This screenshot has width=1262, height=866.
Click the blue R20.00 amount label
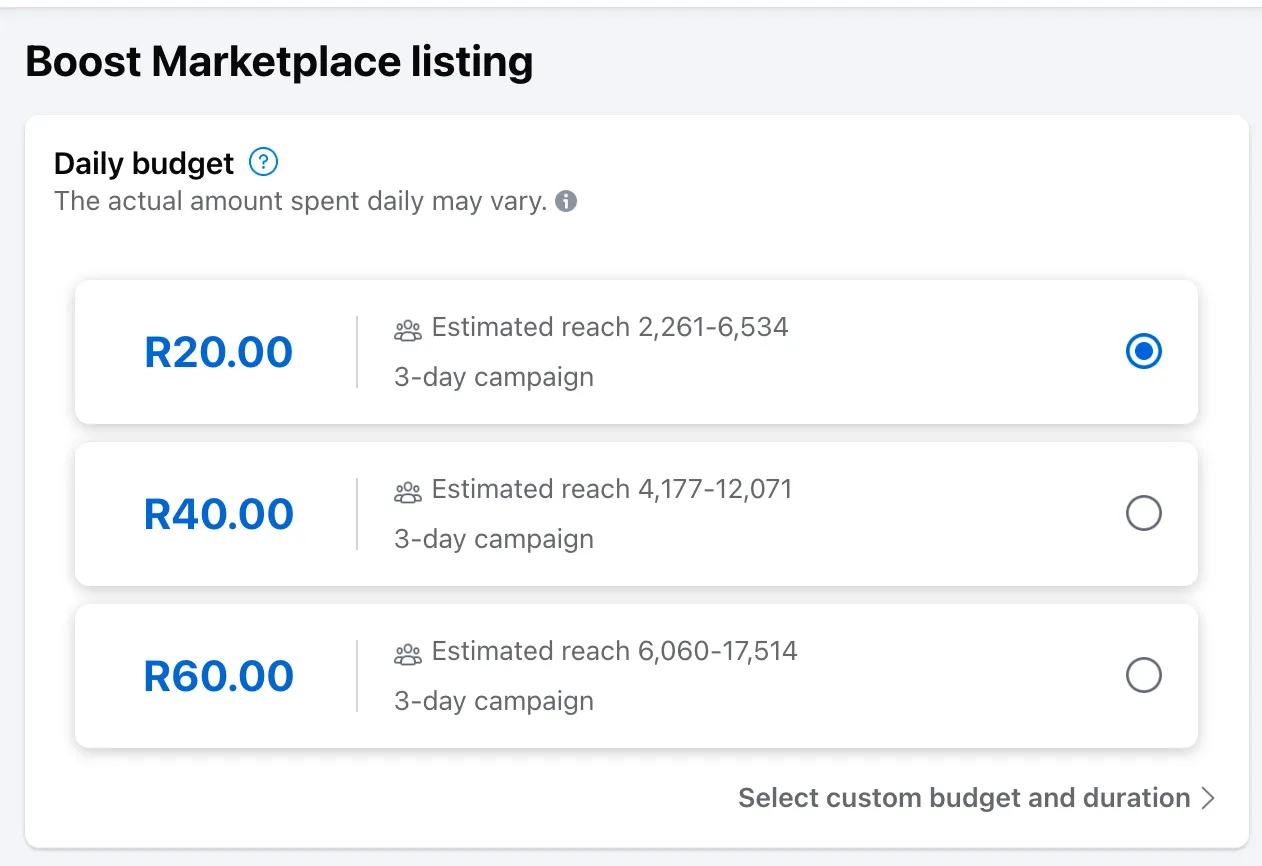pyautogui.click(x=218, y=352)
